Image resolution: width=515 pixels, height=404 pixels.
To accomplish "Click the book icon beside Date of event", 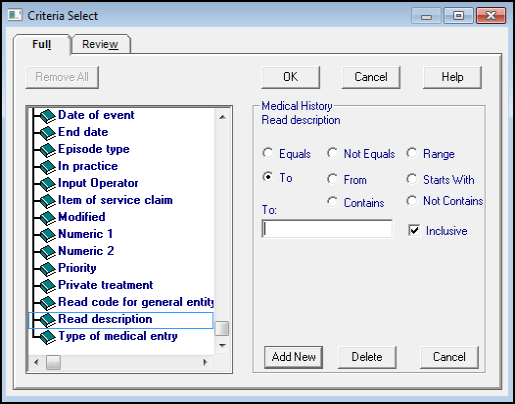I will 48,116.
